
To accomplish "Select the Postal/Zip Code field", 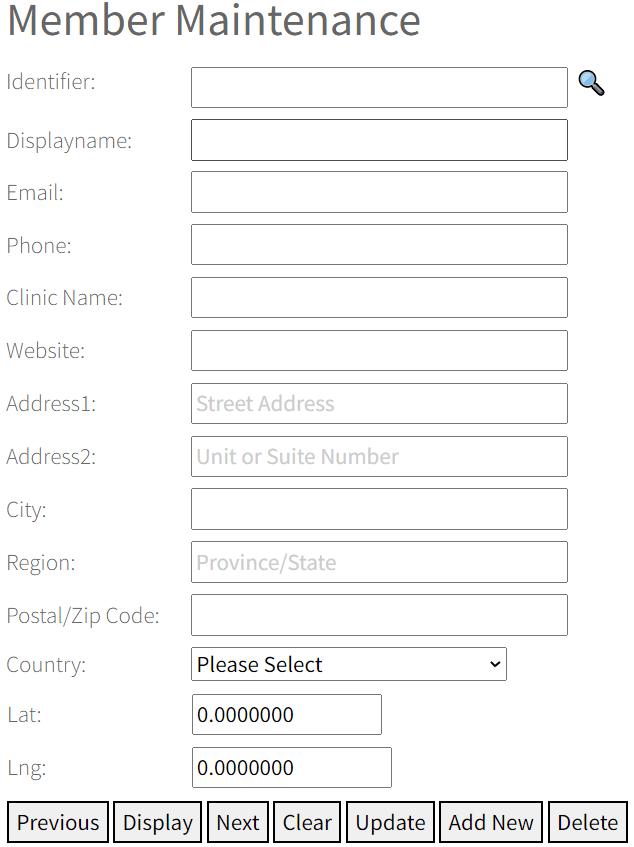I will (x=379, y=615).
